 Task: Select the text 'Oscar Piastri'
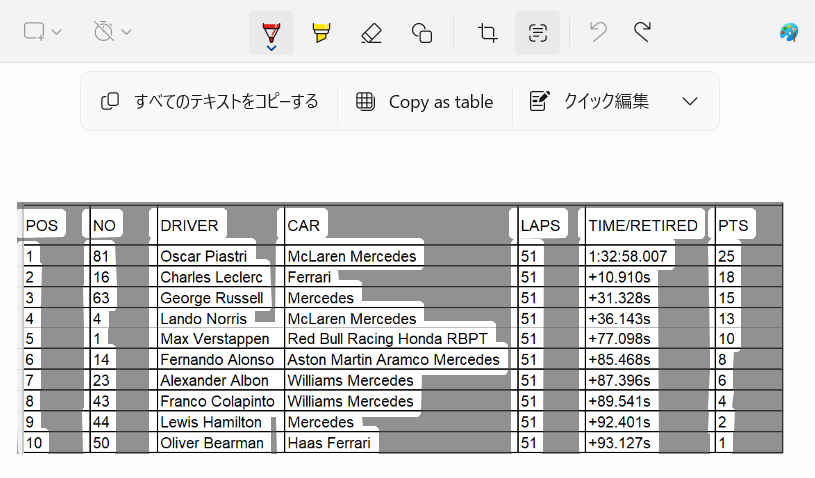[203, 256]
